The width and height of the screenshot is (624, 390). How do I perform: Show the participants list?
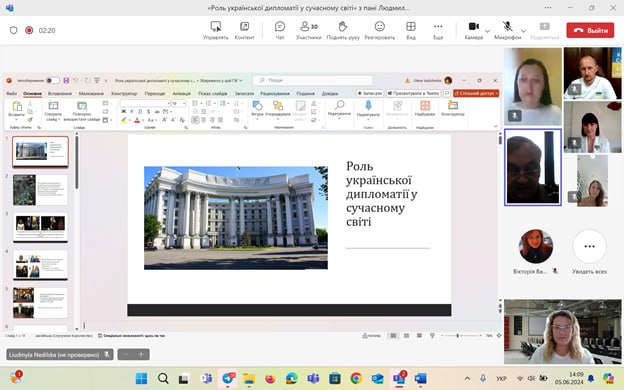coord(309,30)
